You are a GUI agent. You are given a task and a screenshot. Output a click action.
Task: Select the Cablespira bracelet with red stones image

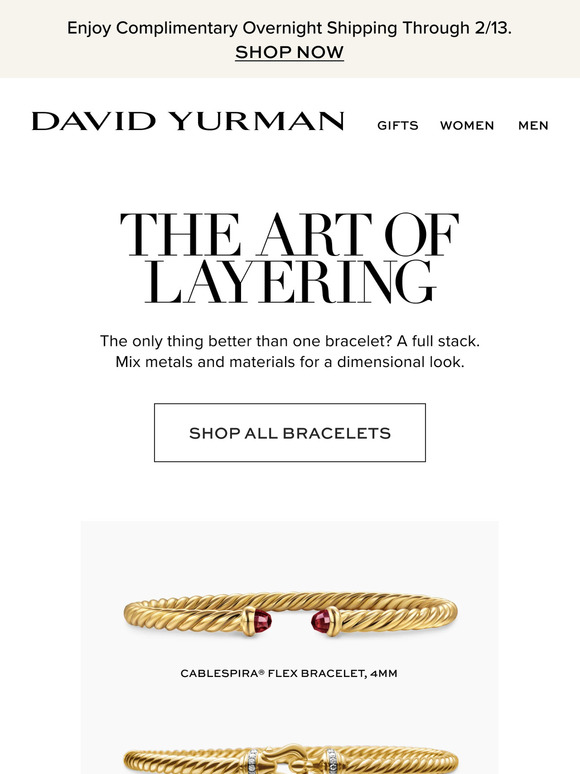pyautogui.click(x=290, y=613)
